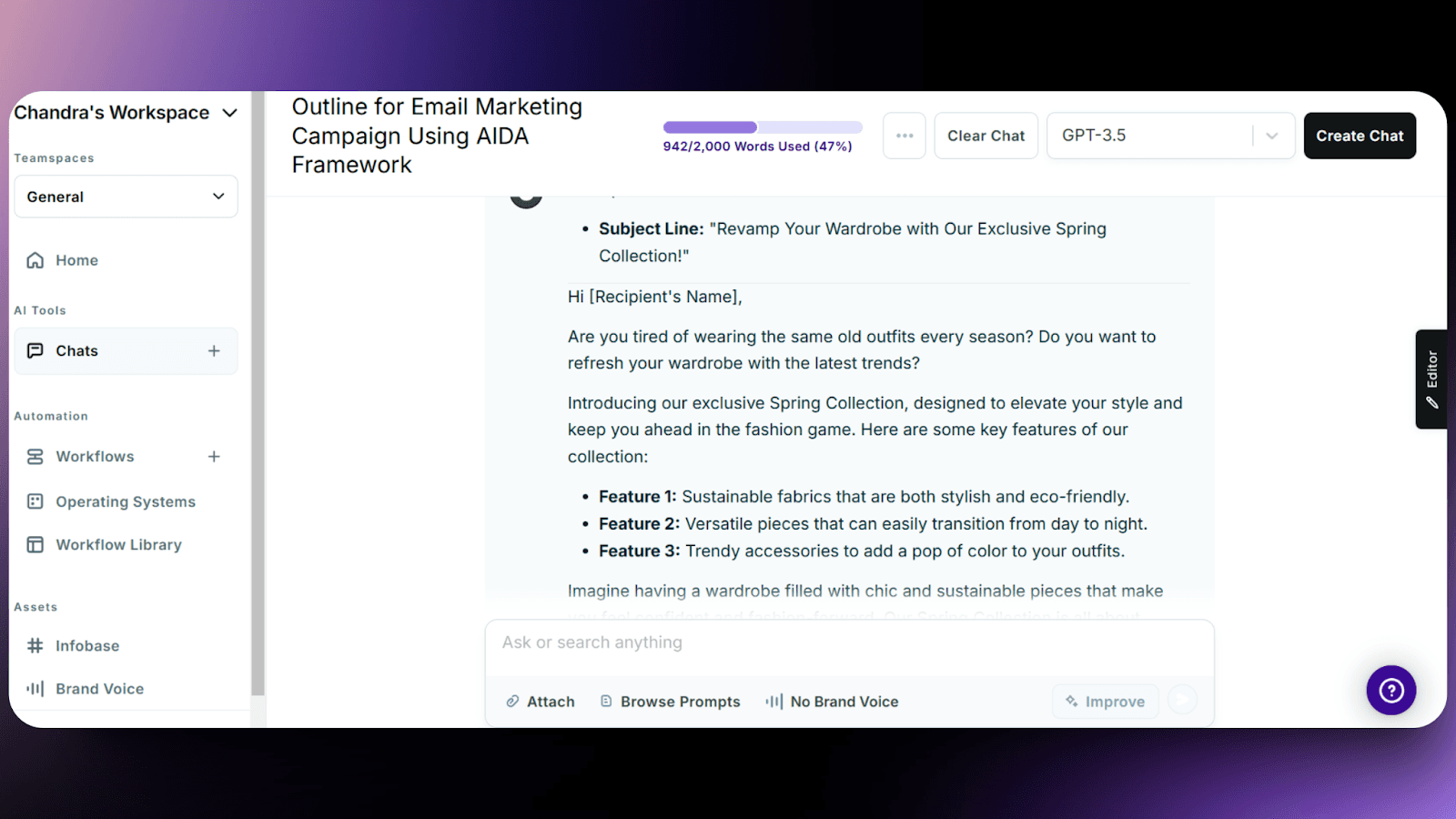Click the Operating Systems grid icon
The width and height of the screenshot is (1456, 819).
tap(35, 501)
